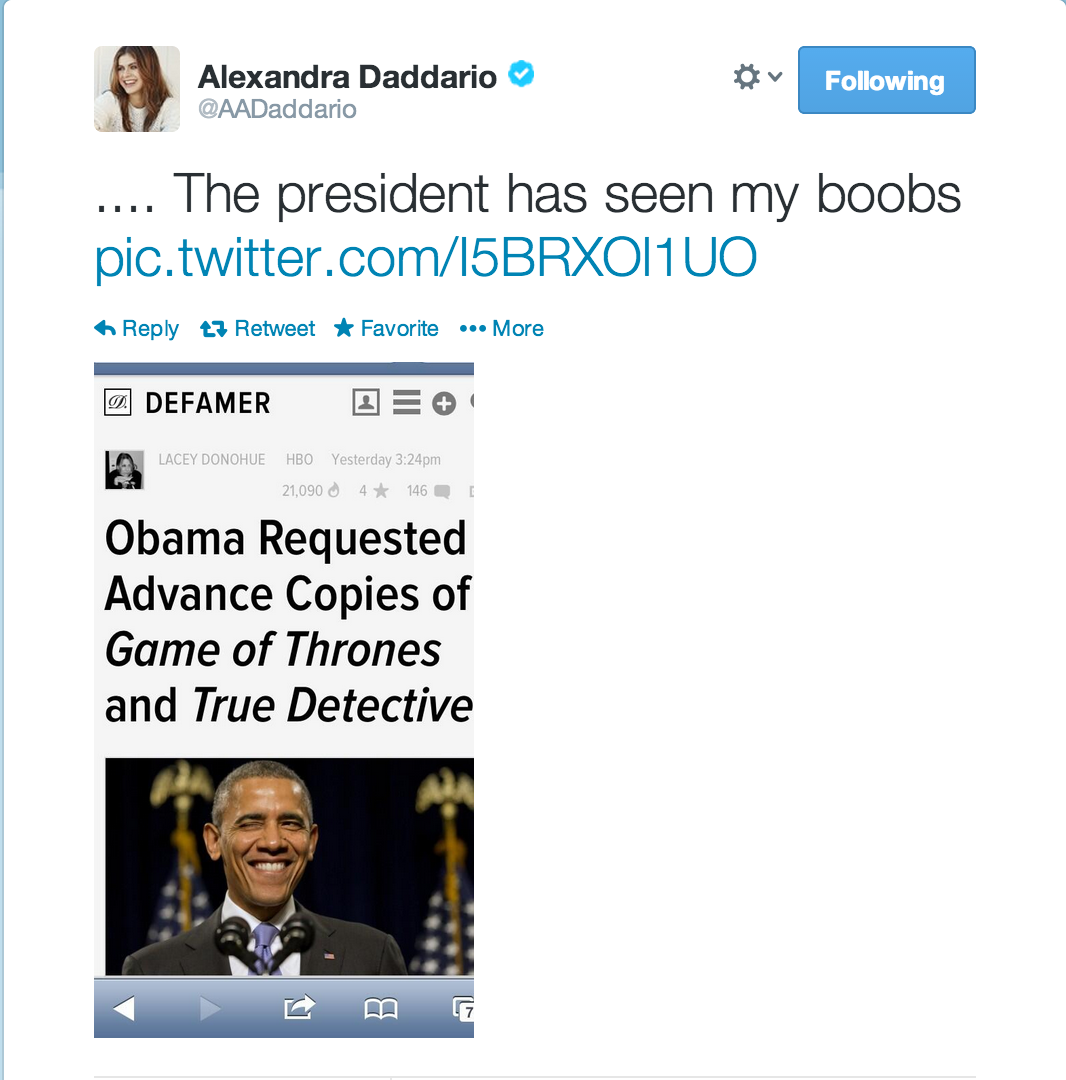1066x1080 pixels.
Task: Click the browser back arrow
Action: point(124,1008)
